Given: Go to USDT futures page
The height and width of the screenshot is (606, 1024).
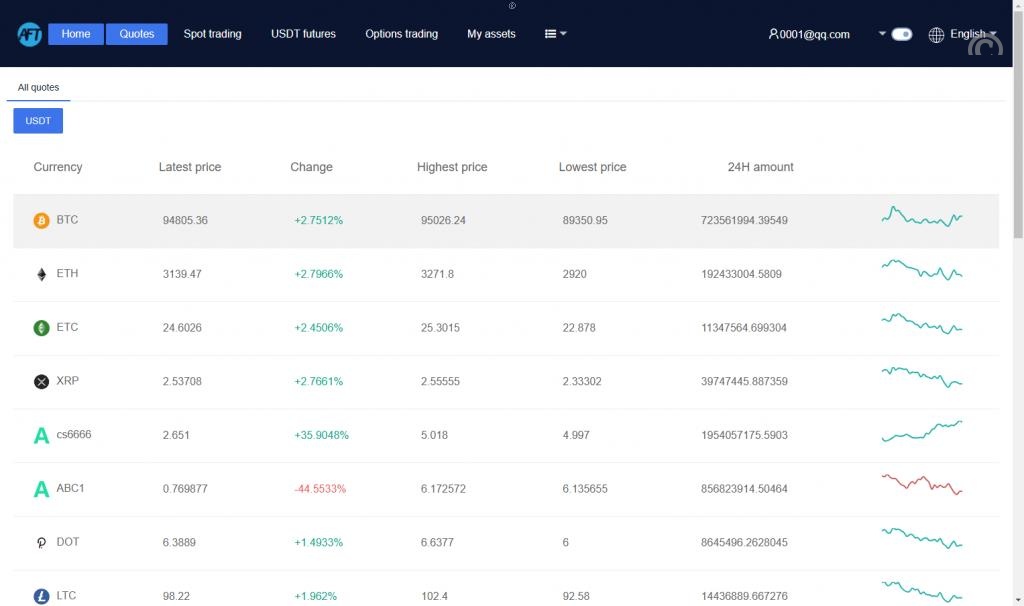Looking at the screenshot, I should (x=303, y=34).
